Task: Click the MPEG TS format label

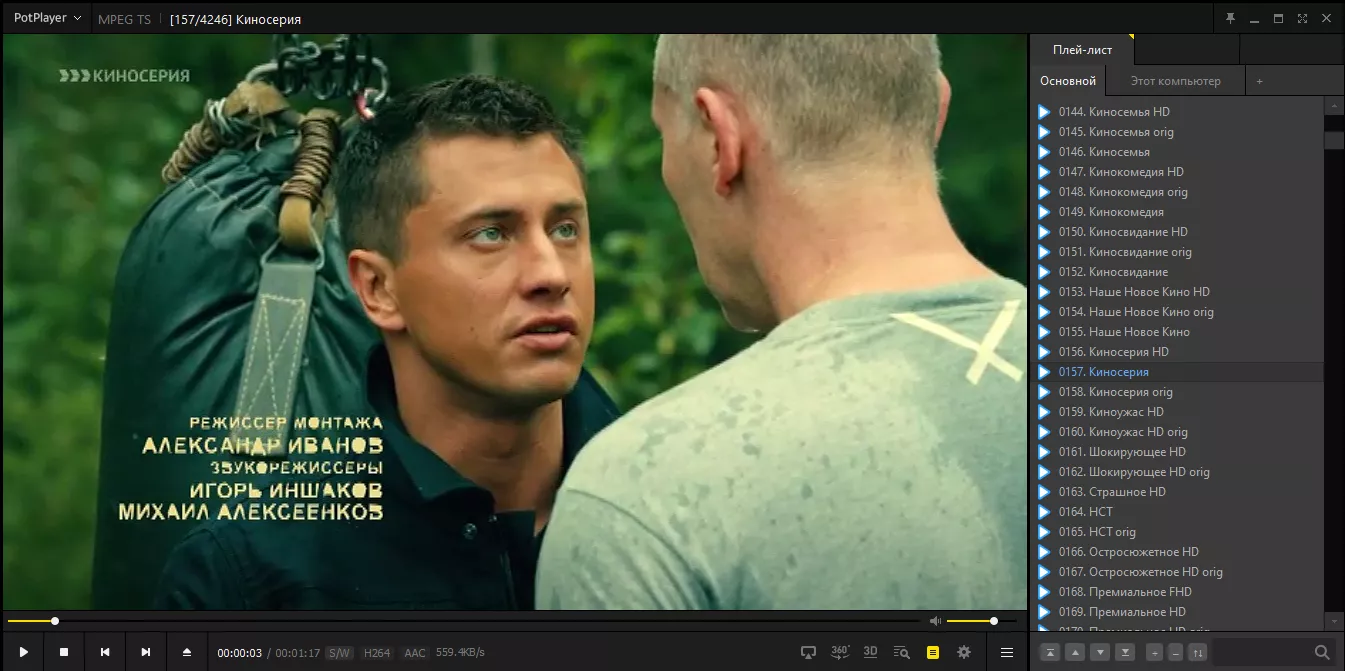Action: pyautogui.click(x=124, y=19)
